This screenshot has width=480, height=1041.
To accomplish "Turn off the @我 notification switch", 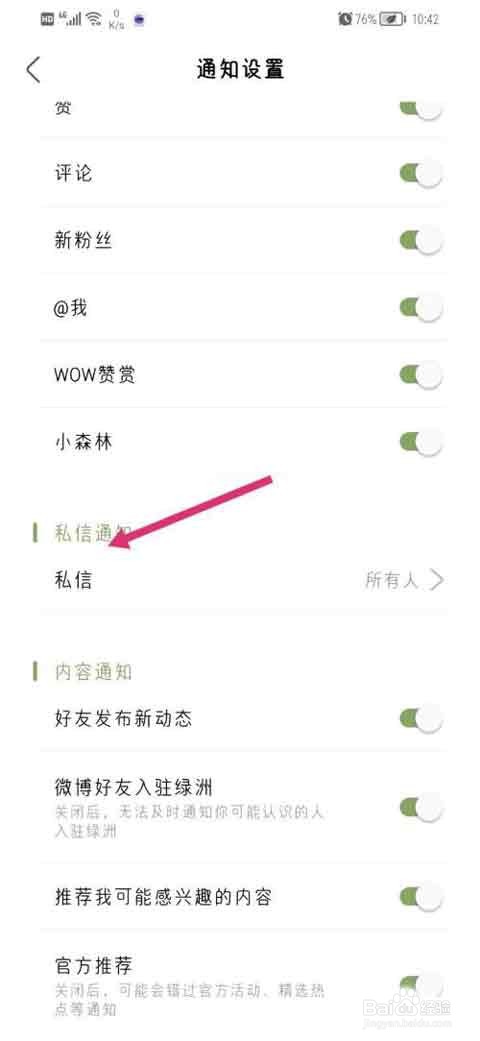I will click(x=421, y=307).
